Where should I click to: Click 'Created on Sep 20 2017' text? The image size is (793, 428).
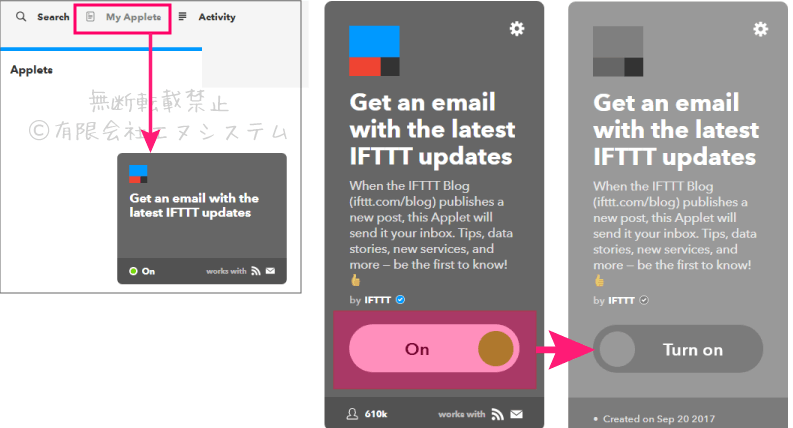pos(658,419)
